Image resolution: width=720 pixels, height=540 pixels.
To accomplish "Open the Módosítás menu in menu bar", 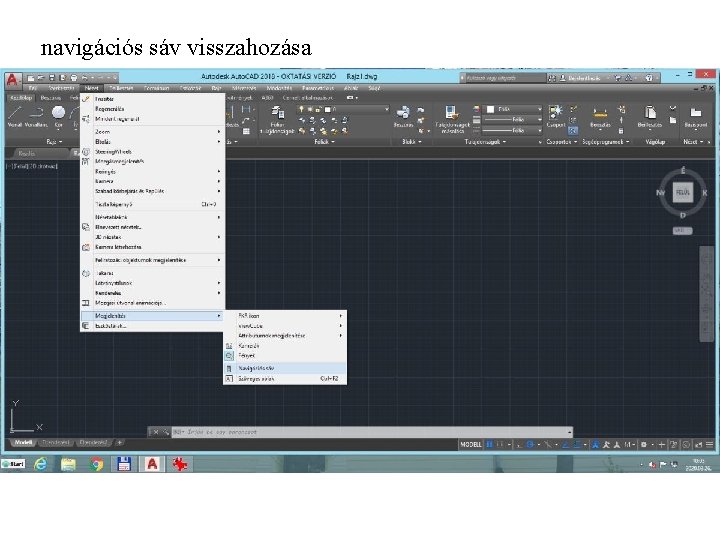I will click(279, 88).
